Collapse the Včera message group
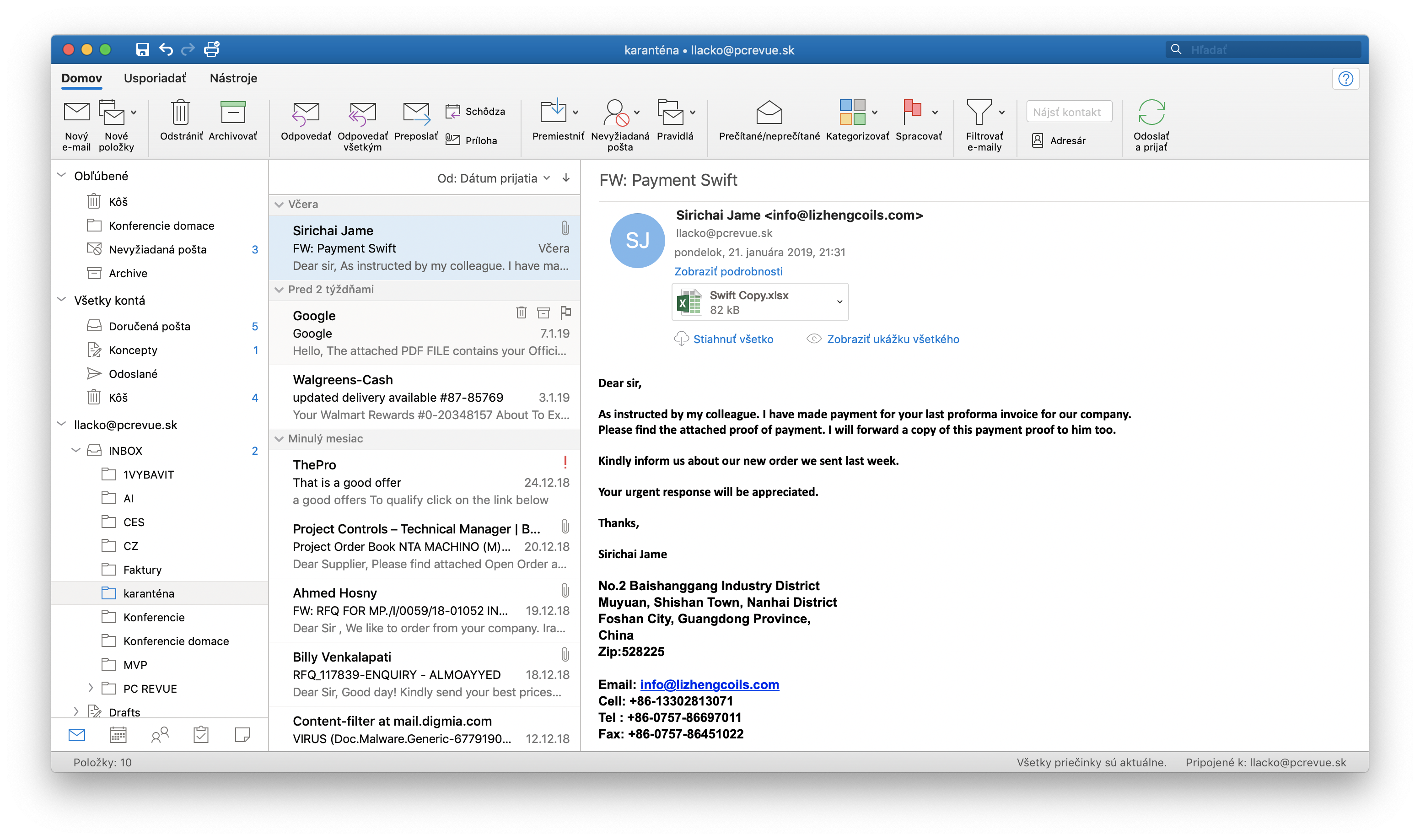1420x840 pixels. pyautogui.click(x=279, y=205)
